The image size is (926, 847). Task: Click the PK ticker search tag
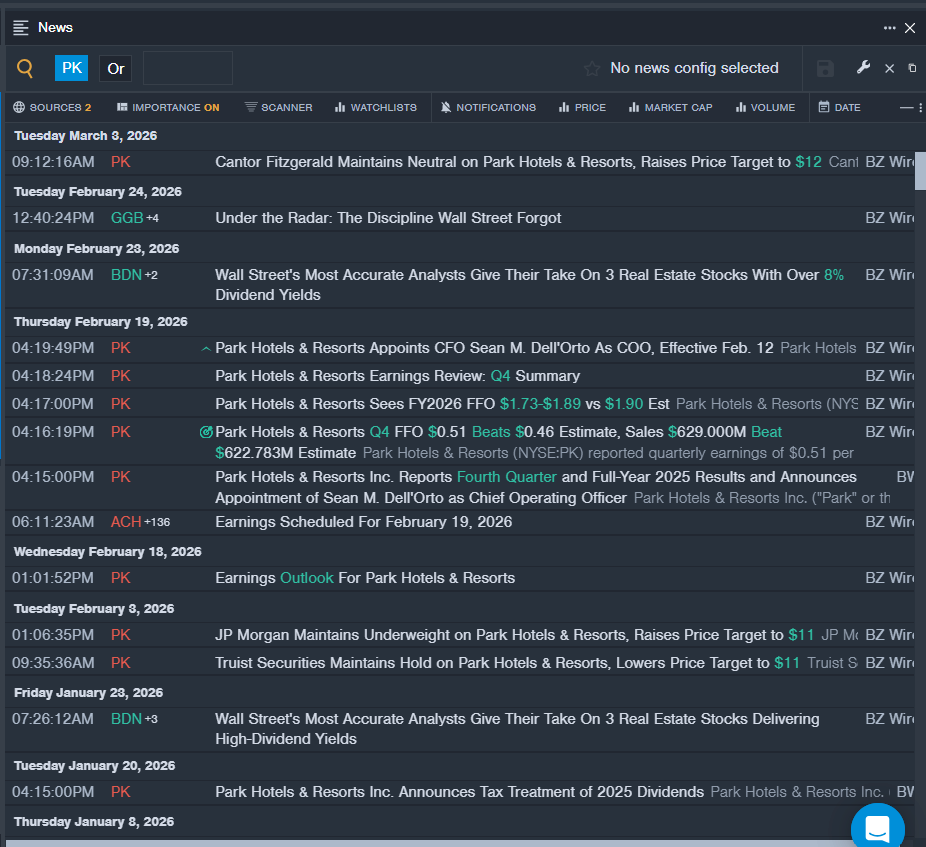tap(71, 68)
